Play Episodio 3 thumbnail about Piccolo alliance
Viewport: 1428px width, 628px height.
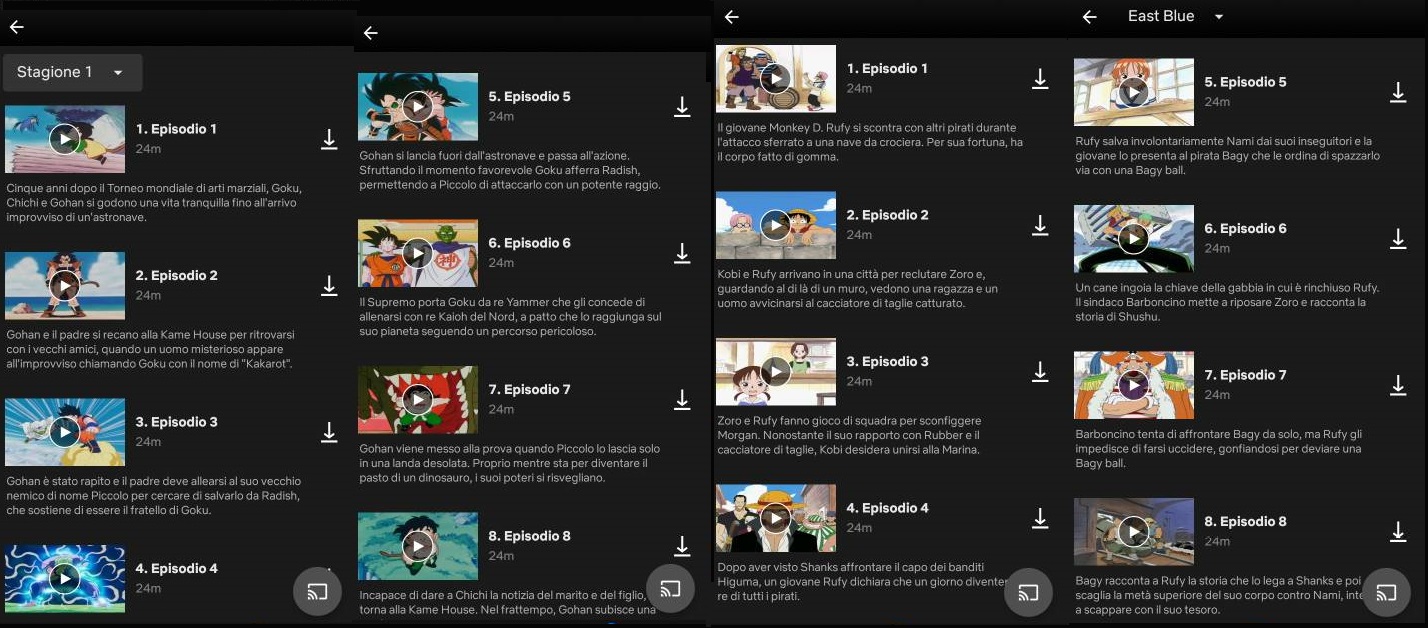coord(65,432)
